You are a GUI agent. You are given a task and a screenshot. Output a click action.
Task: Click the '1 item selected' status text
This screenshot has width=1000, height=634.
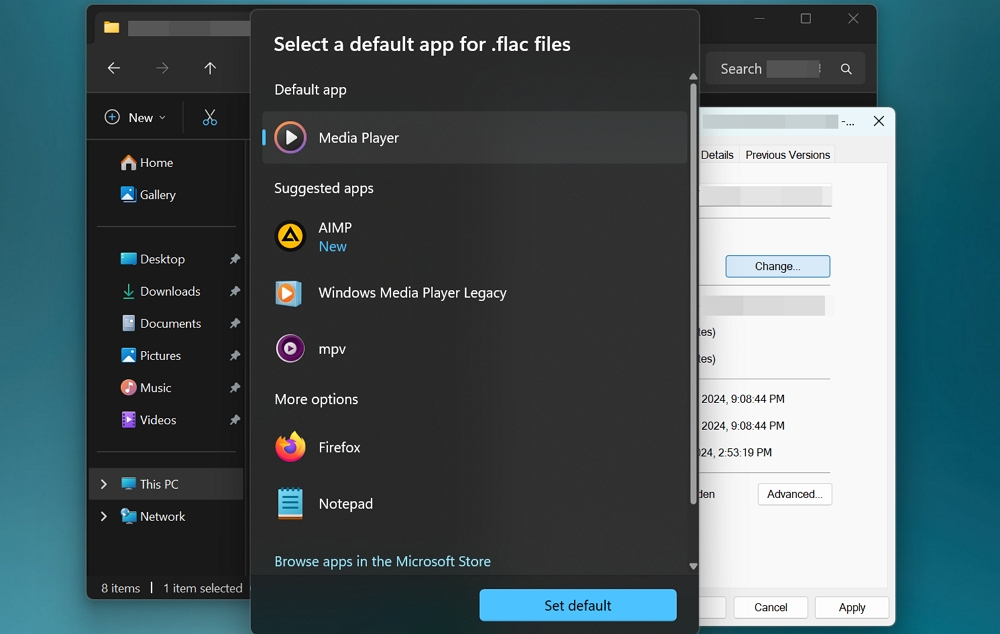pyautogui.click(x=203, y=588)
